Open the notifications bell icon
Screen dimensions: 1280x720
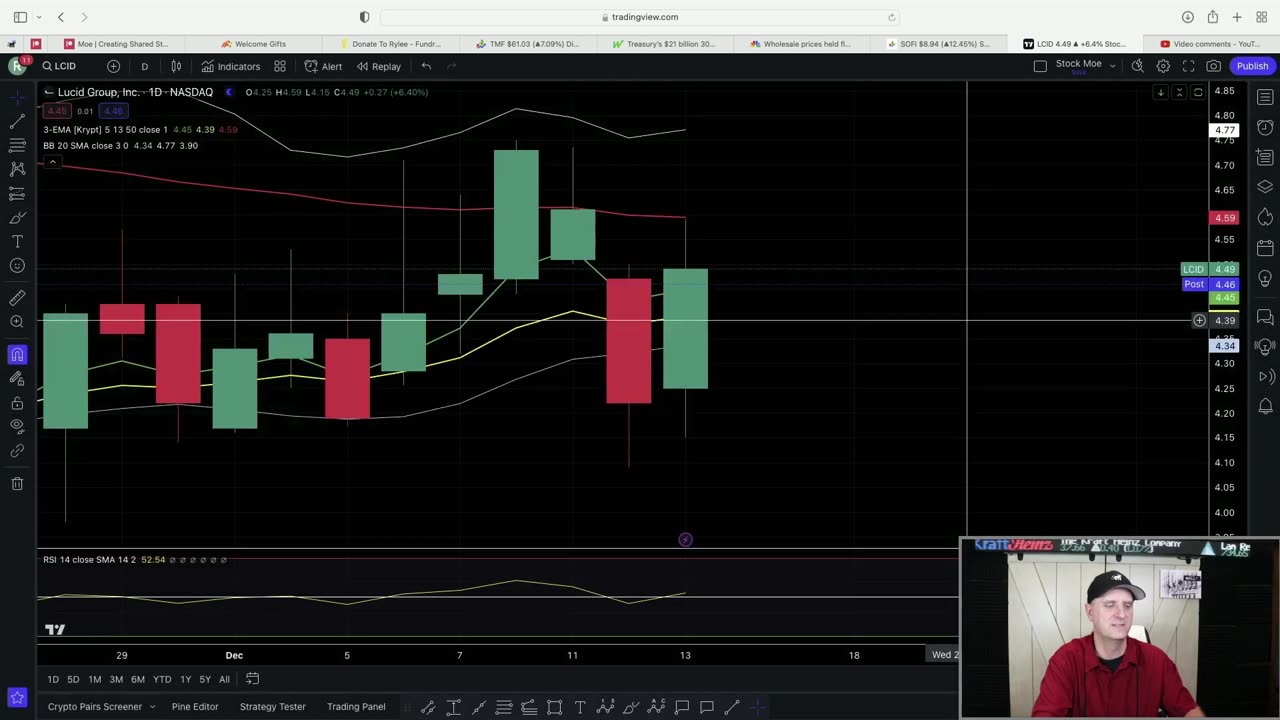1265,406
